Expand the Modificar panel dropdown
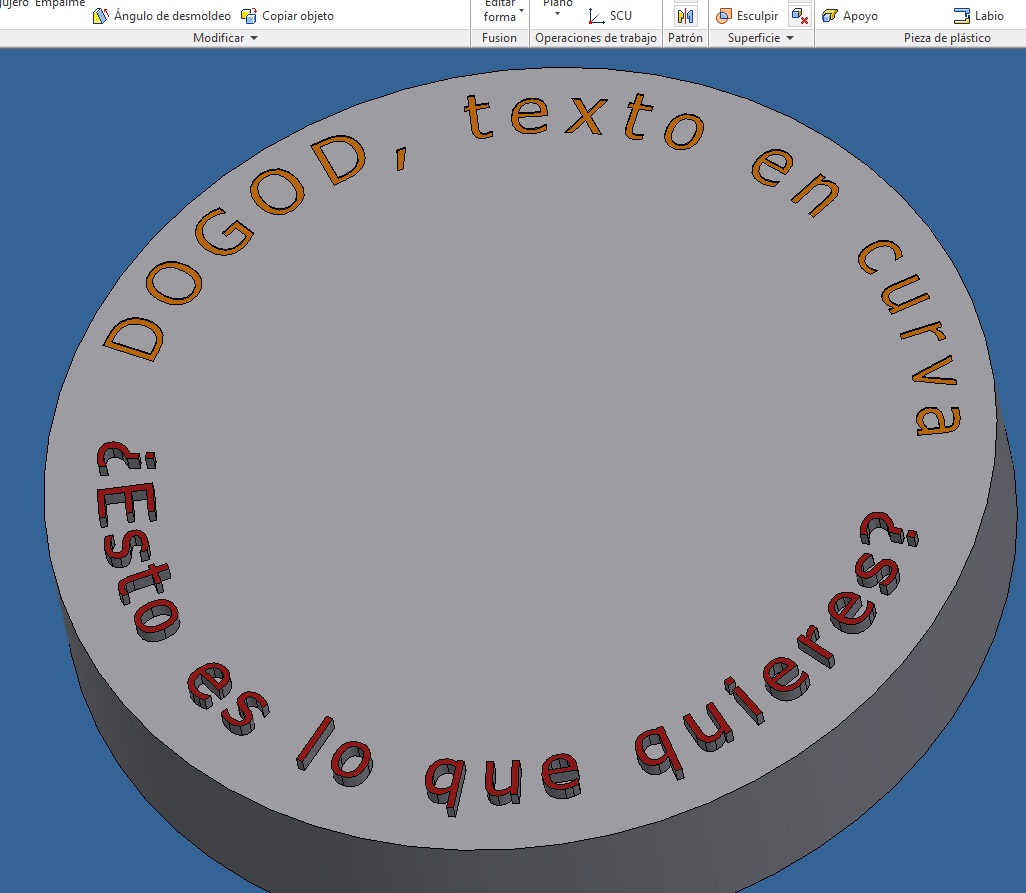Viewport: 1026px width, 893px height. pos(253,38)
